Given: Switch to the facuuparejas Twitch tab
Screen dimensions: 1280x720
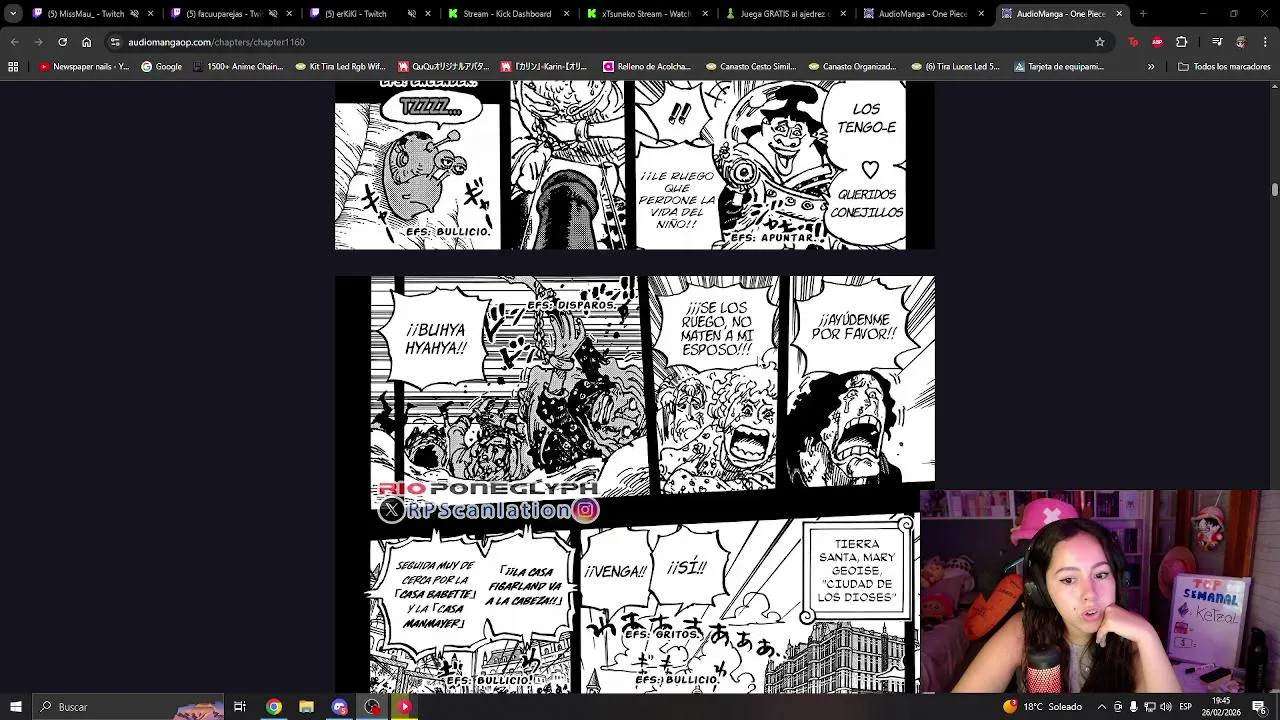Looking at the screenshot, I should point(229,14).
